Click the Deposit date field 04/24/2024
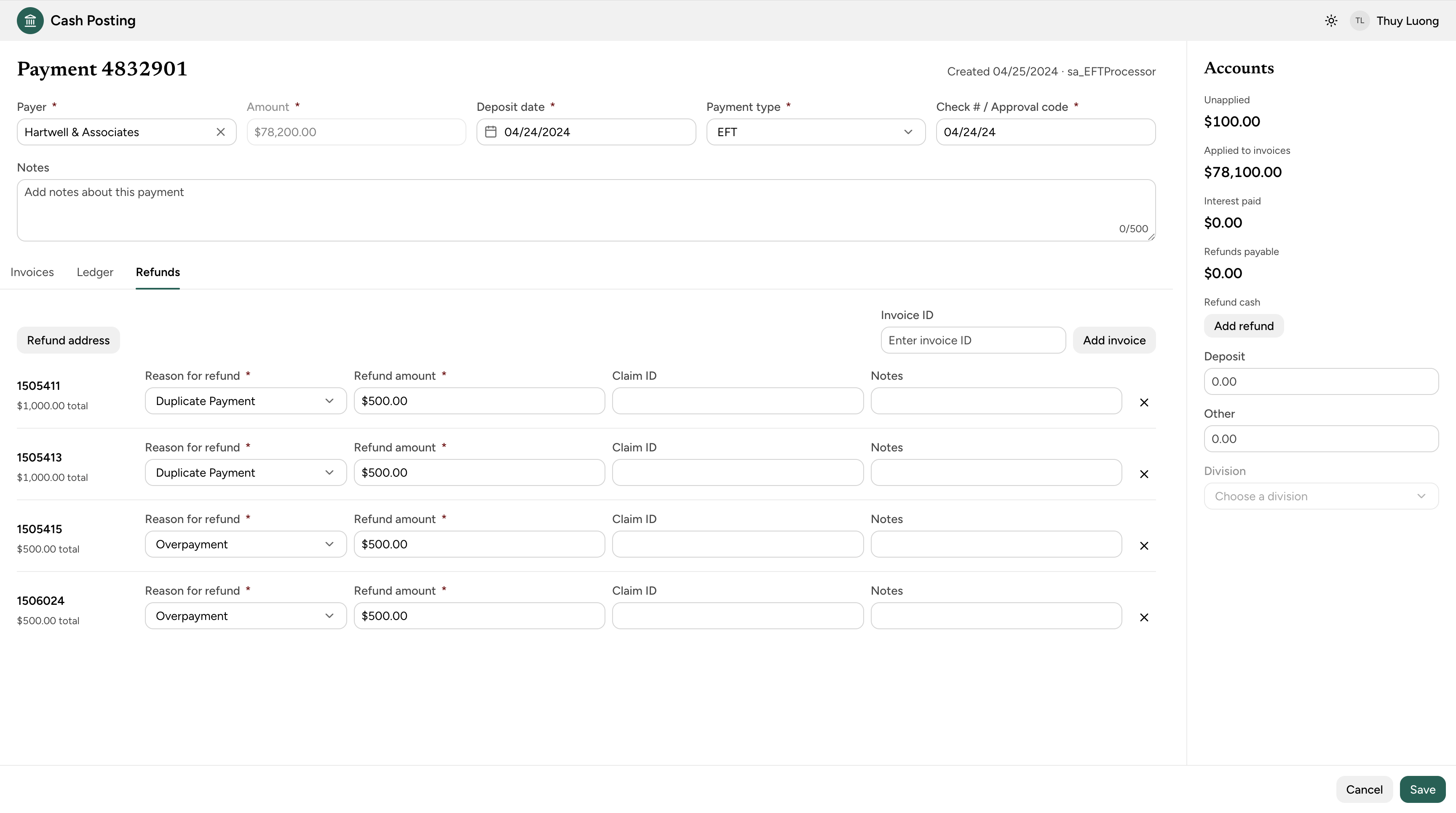 coord(586,132)
